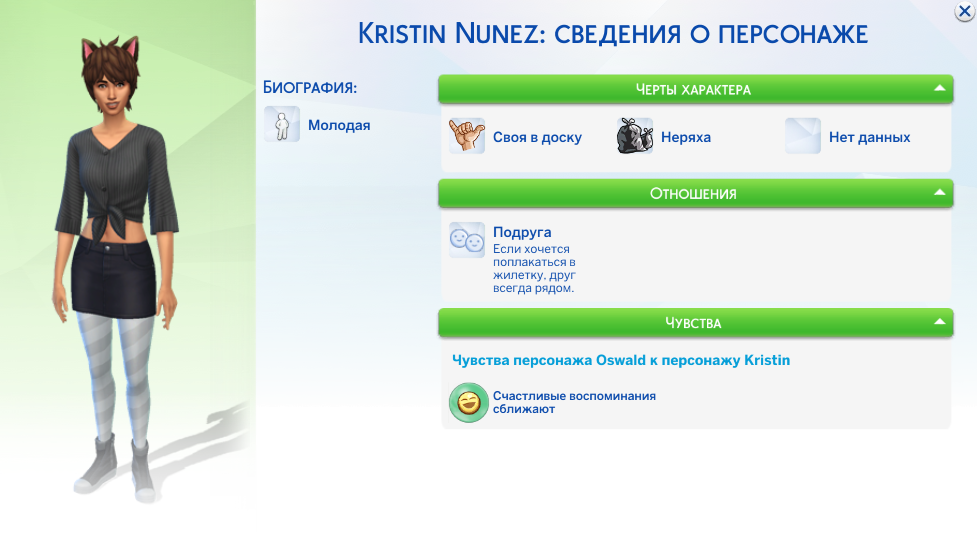
Task: Close the character info window
Action: (964, 12)
